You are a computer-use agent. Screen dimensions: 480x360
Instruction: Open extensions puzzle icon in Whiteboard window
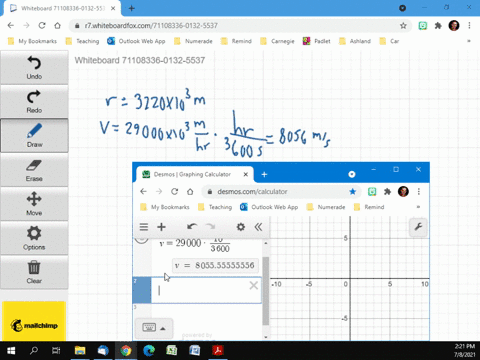(x=438, y=26)
